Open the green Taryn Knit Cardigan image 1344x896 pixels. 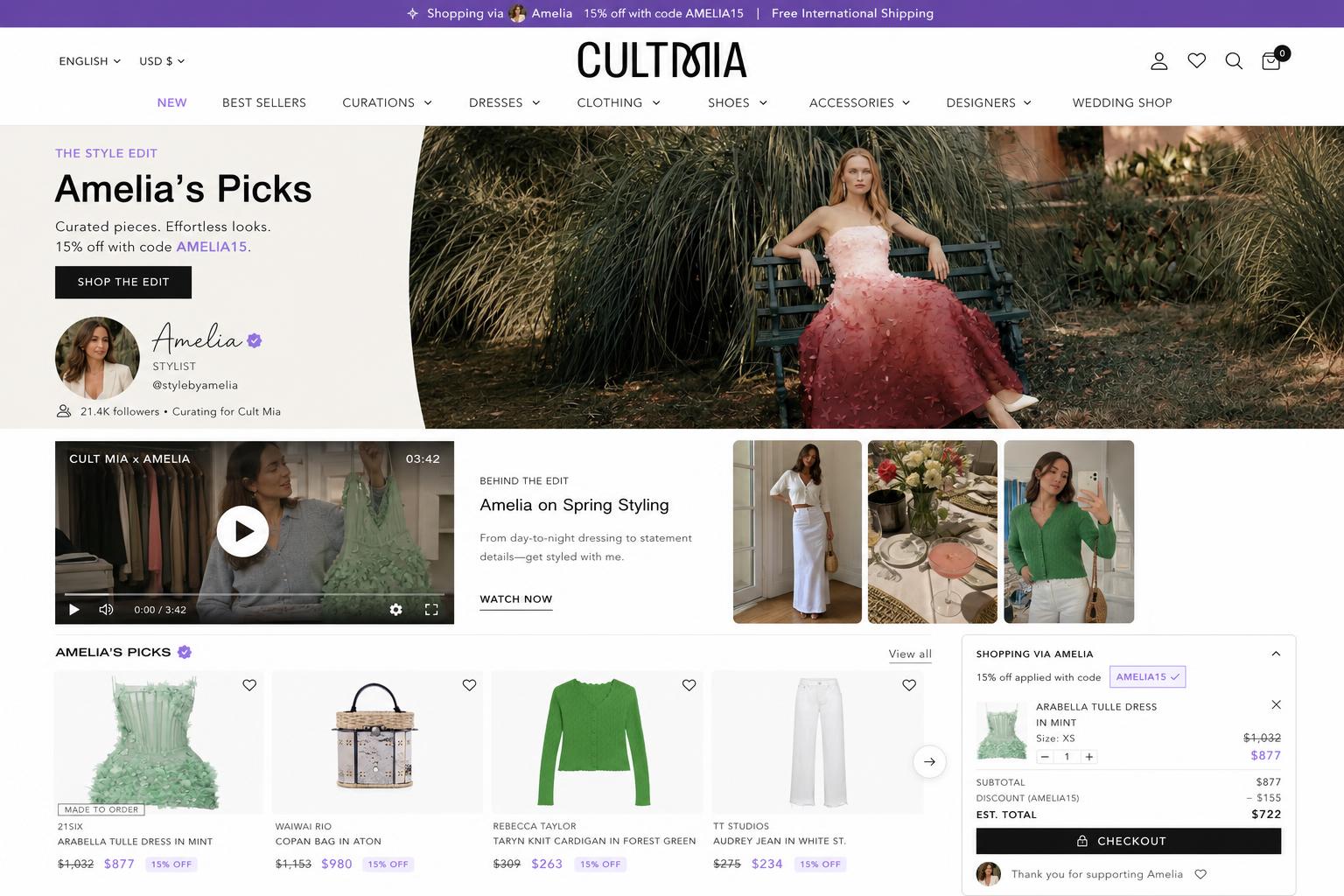click(598, 743)
